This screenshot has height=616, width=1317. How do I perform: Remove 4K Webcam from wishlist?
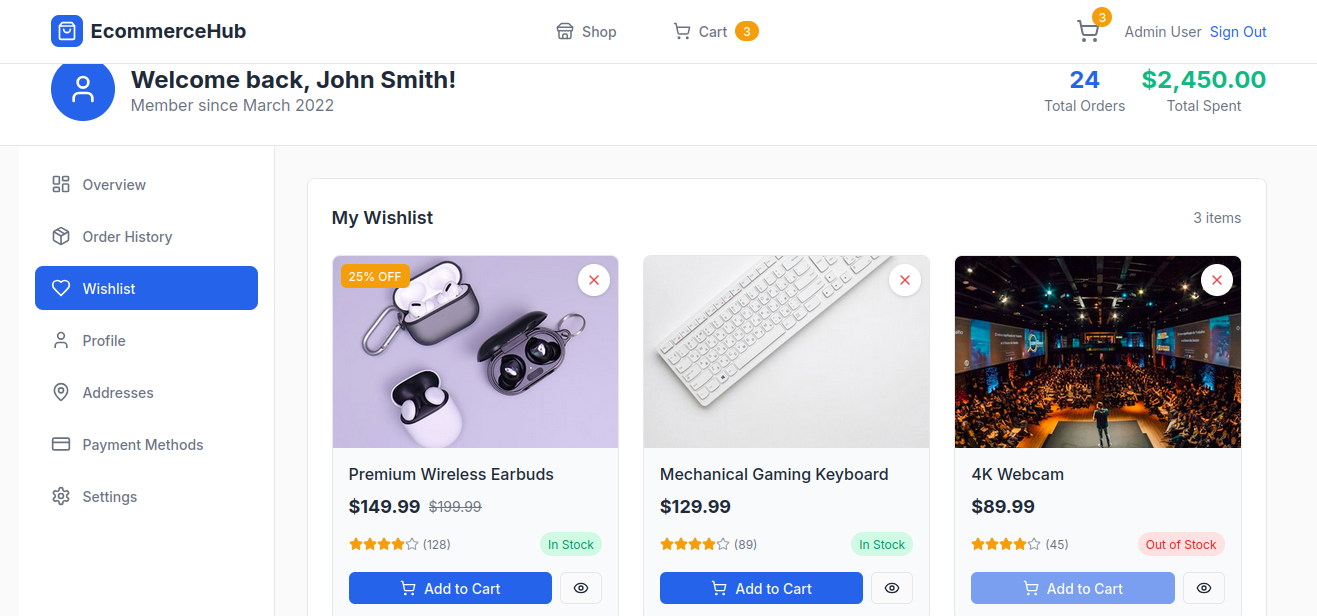(x=1216, y=280)
